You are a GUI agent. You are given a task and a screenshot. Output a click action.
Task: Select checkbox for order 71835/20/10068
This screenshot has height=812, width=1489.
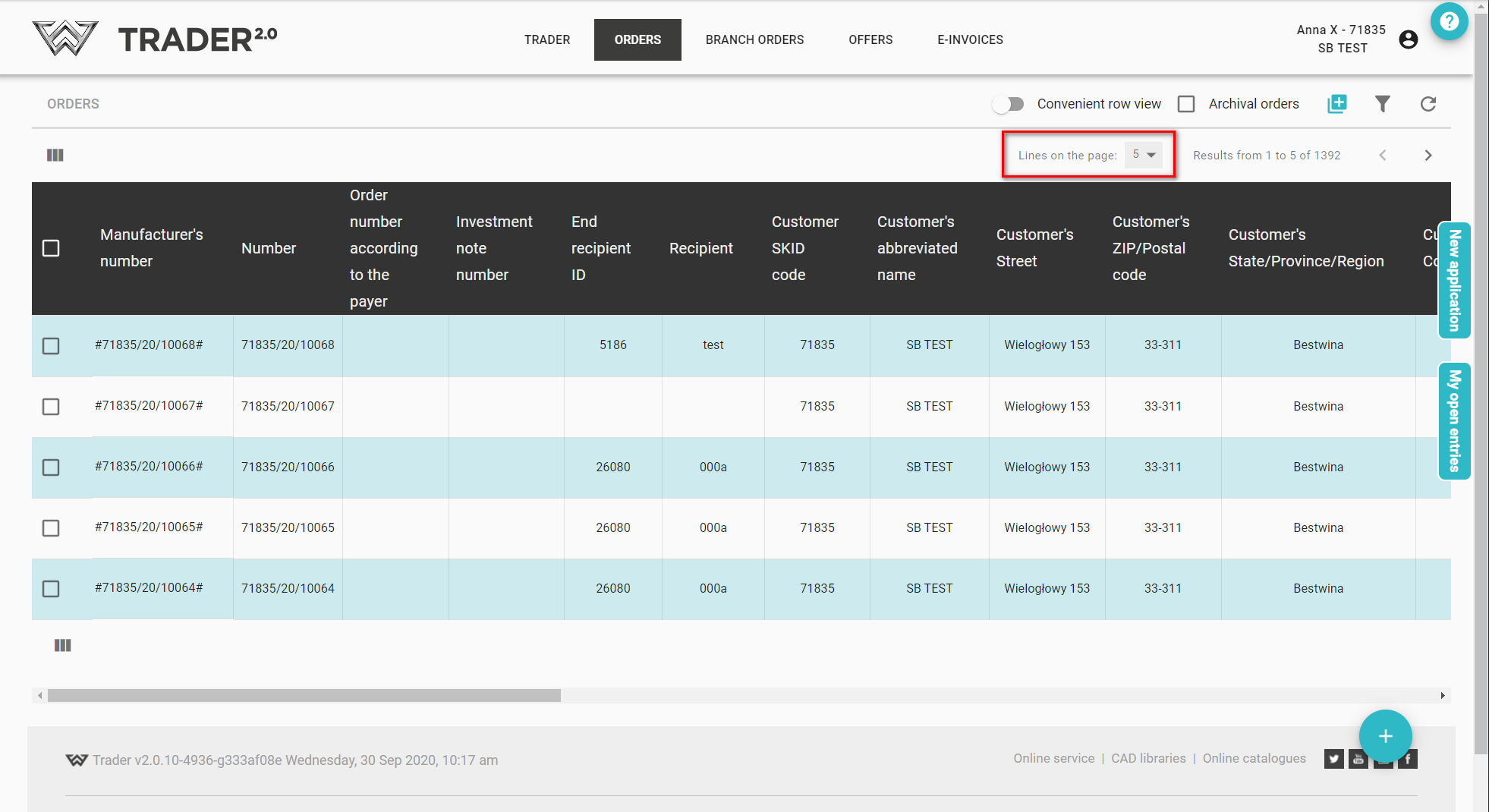51,346
